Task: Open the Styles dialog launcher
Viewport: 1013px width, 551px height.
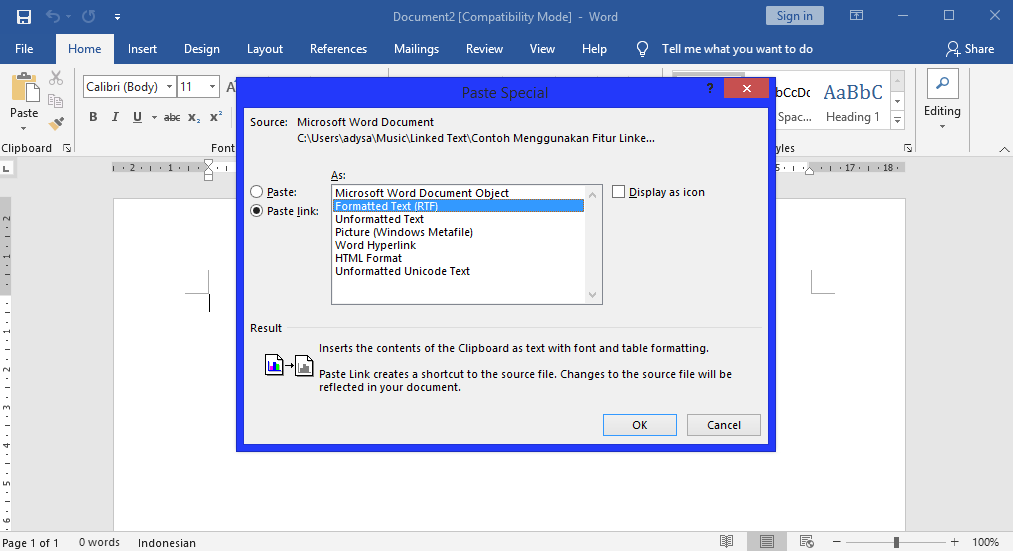Action: tap(908, 148)
